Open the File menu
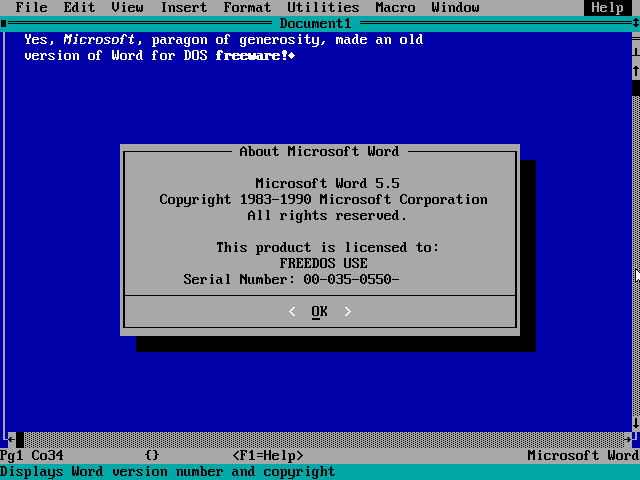Image resolution: width=640 pixels, height=480 pixels. coord(31,7)
